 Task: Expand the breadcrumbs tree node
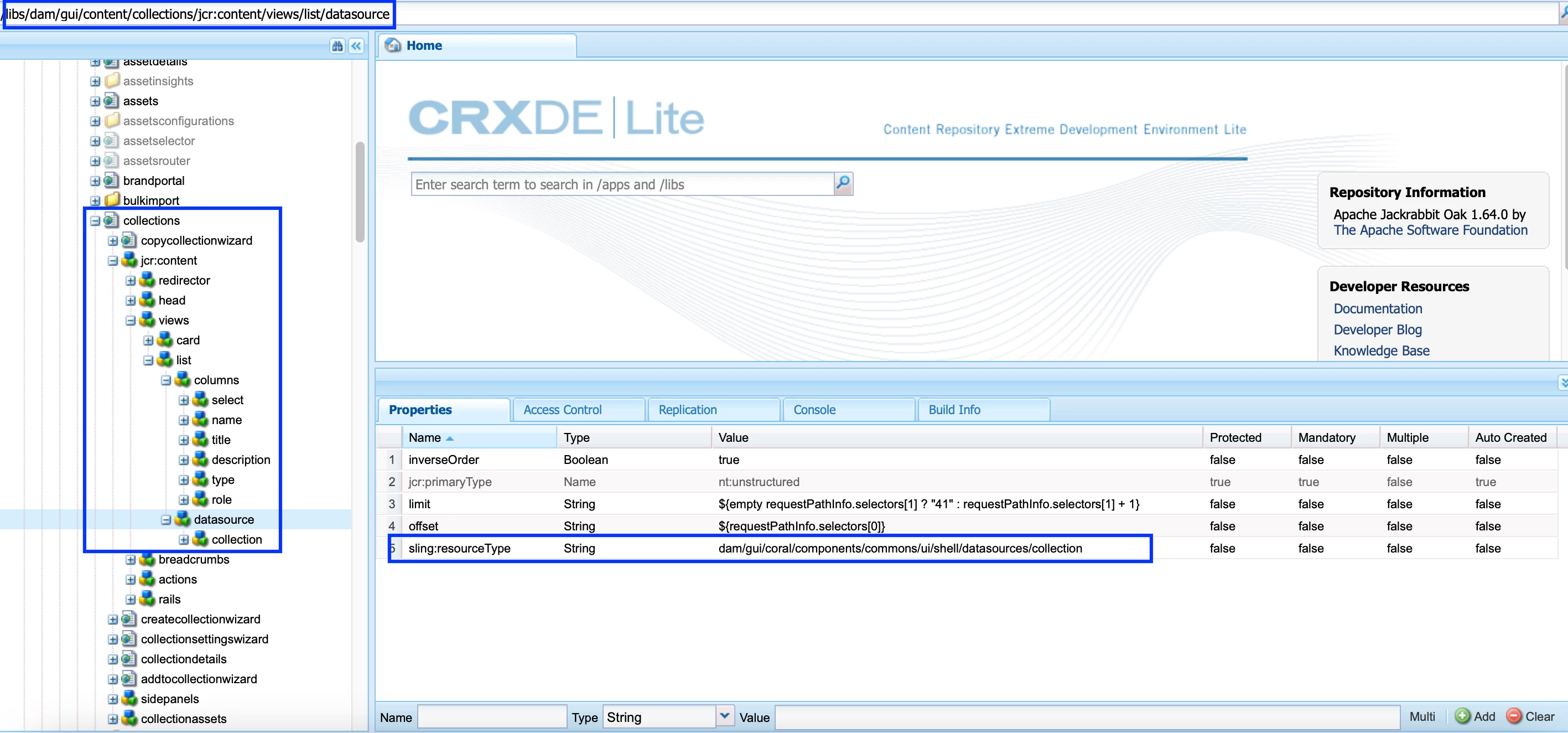[131, 560]
